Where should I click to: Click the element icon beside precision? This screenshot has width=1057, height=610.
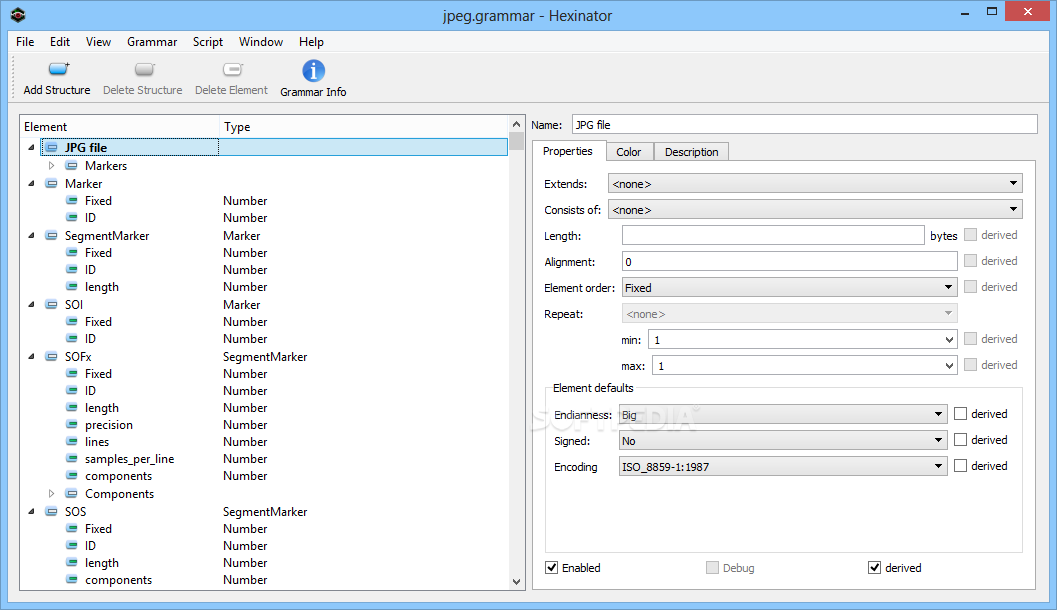(x=71, y=425)
